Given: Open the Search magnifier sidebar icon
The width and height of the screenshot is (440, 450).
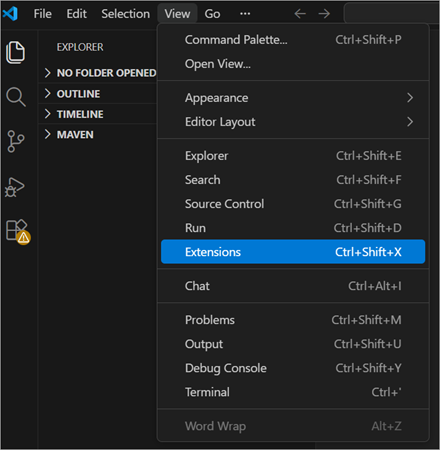Looking at the screenshot, I should coord(16,97).
